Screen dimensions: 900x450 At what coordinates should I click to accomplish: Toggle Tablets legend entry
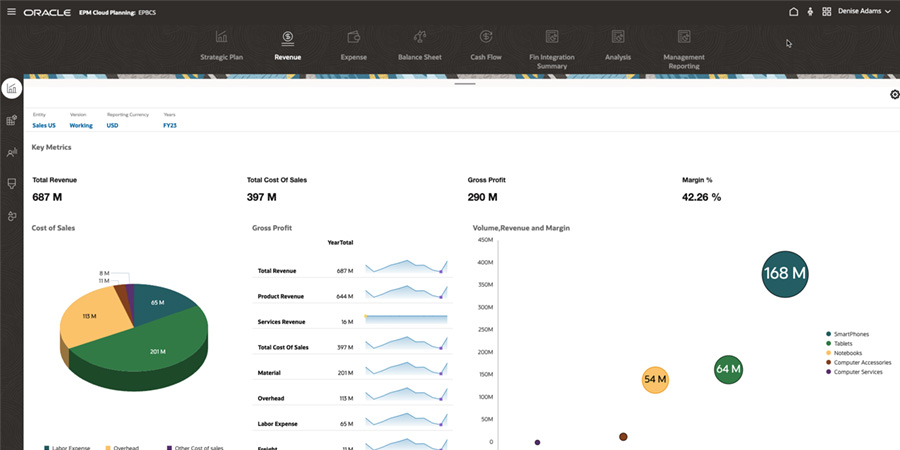tap(839, 343)
